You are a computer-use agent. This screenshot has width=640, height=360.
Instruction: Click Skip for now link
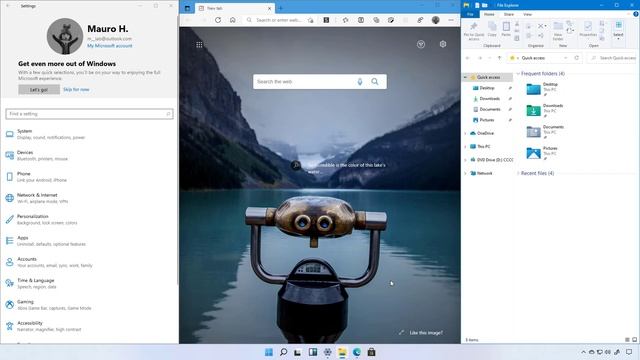[x=76, y=89]
